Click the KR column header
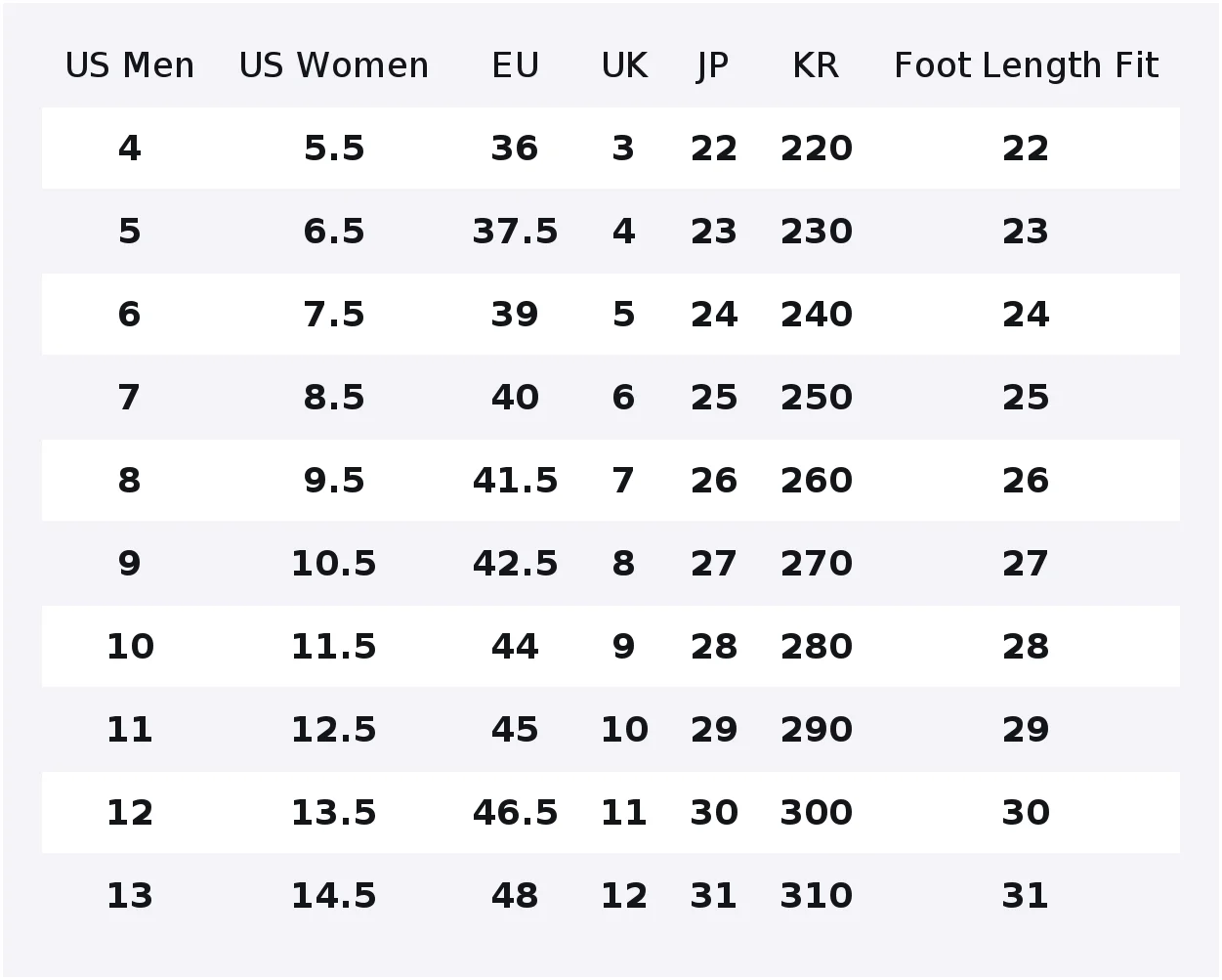Viewport: 1222px width, 980px height. [816, 65]
